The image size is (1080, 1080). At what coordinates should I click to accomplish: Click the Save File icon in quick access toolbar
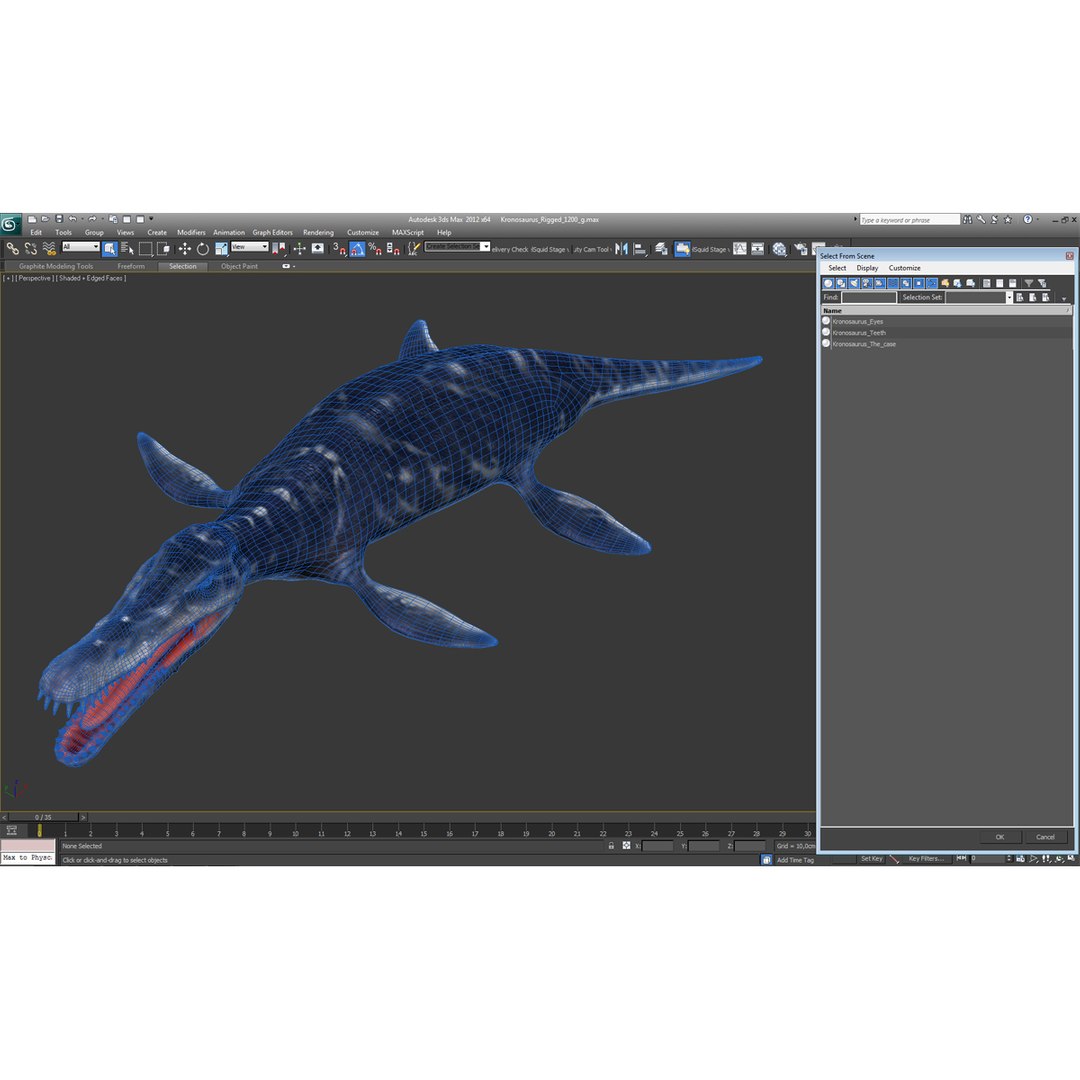[59, 219]
